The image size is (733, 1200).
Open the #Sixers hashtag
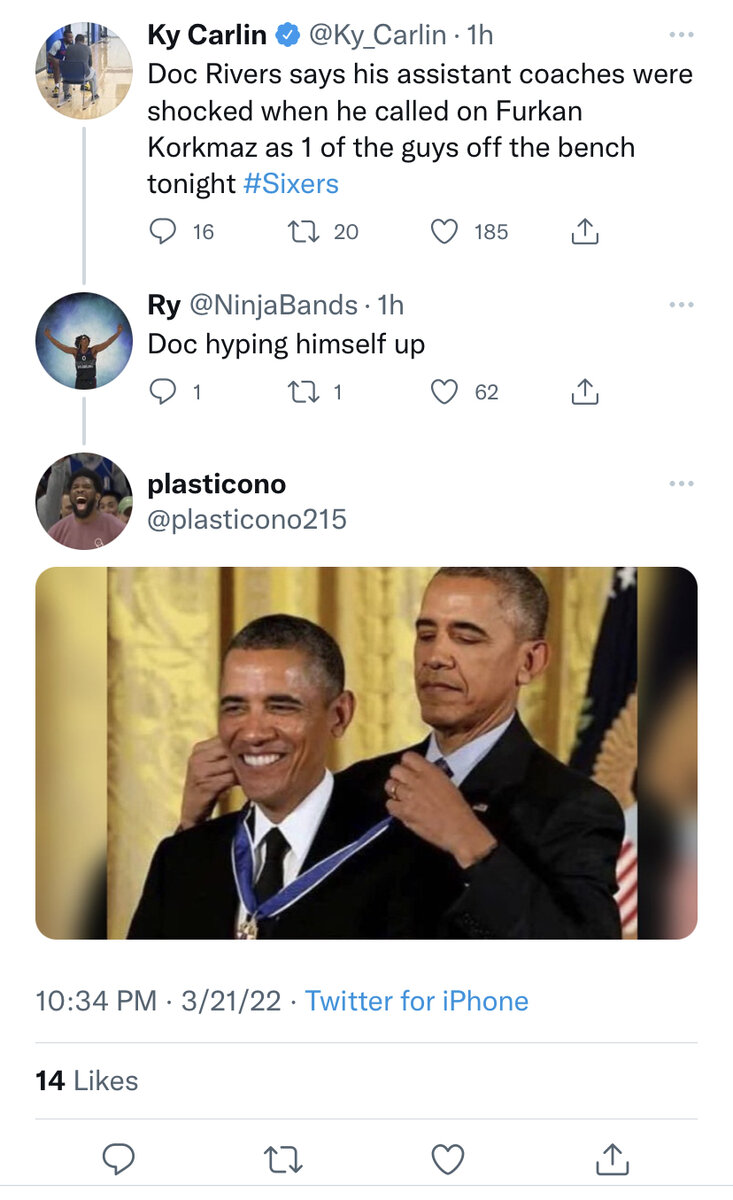tap(291, 184)
